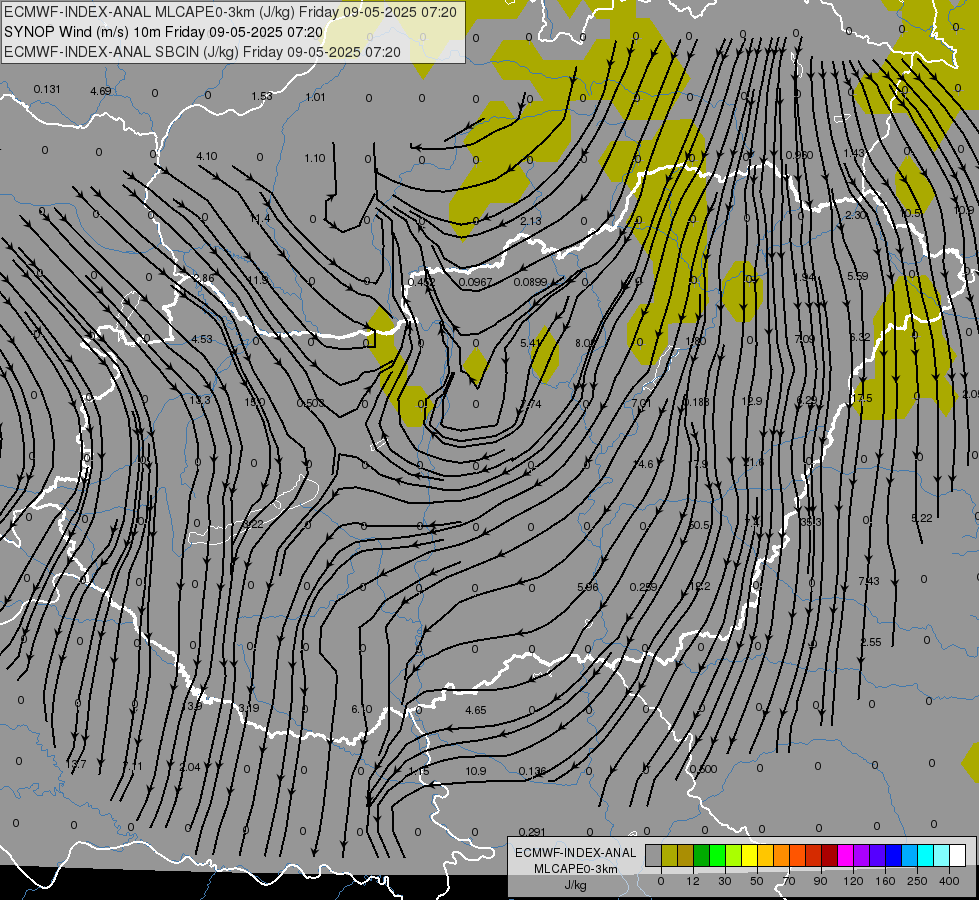979x900 pixels.
Task: Click the legend tick label 50
Action: [x=757, y=881]
